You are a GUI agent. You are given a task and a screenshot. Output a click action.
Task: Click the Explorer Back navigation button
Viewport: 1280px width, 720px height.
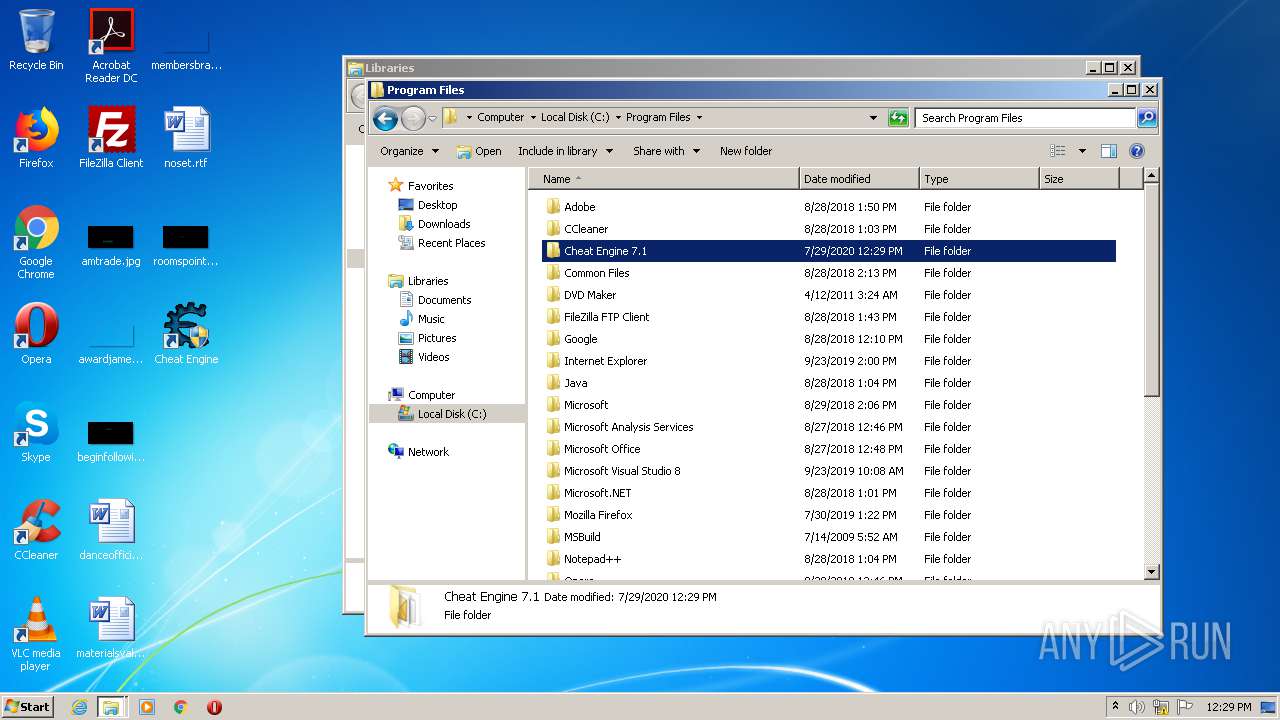tap(385, 119)
